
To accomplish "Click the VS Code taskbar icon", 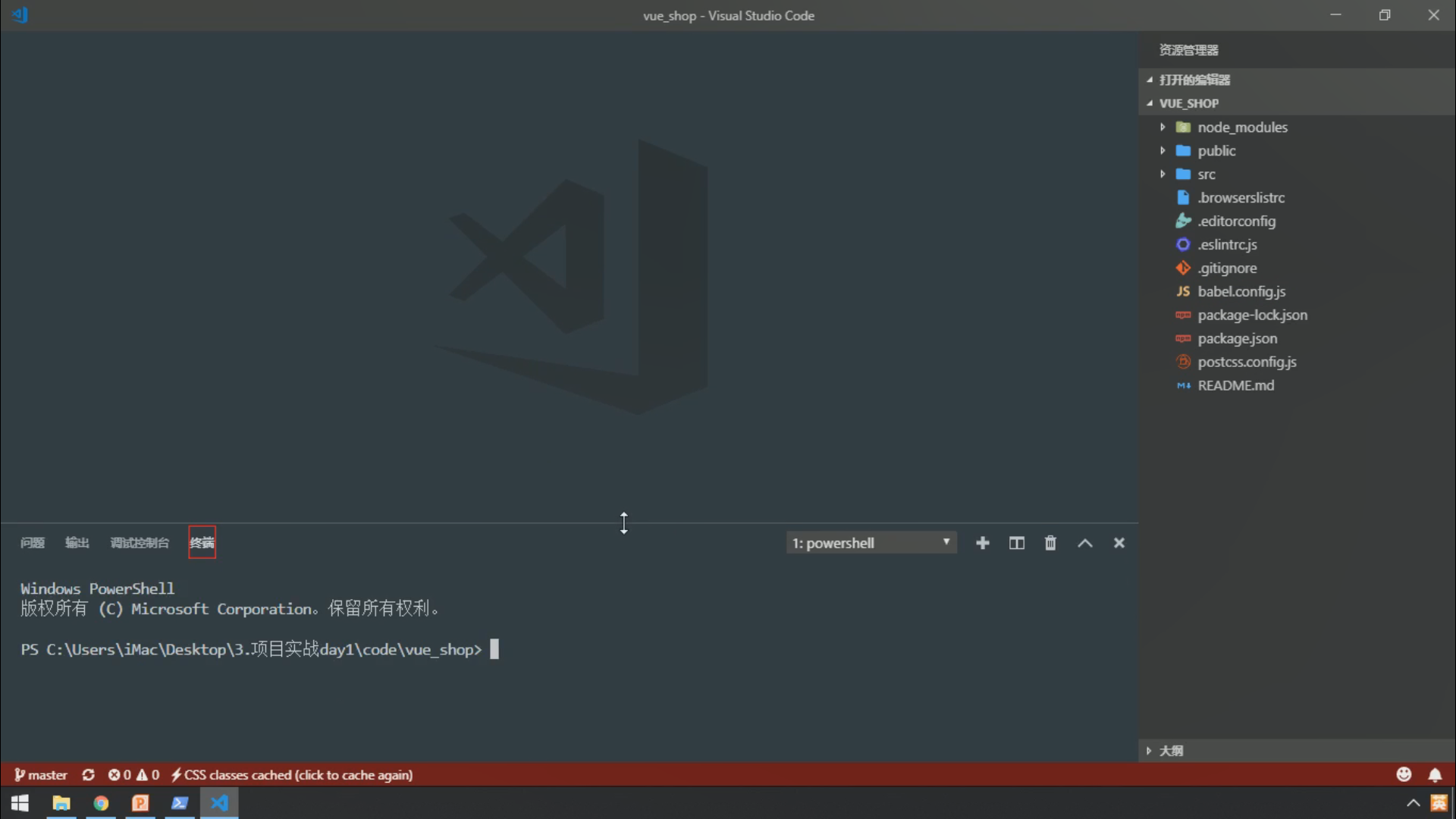I will [219, 803].
